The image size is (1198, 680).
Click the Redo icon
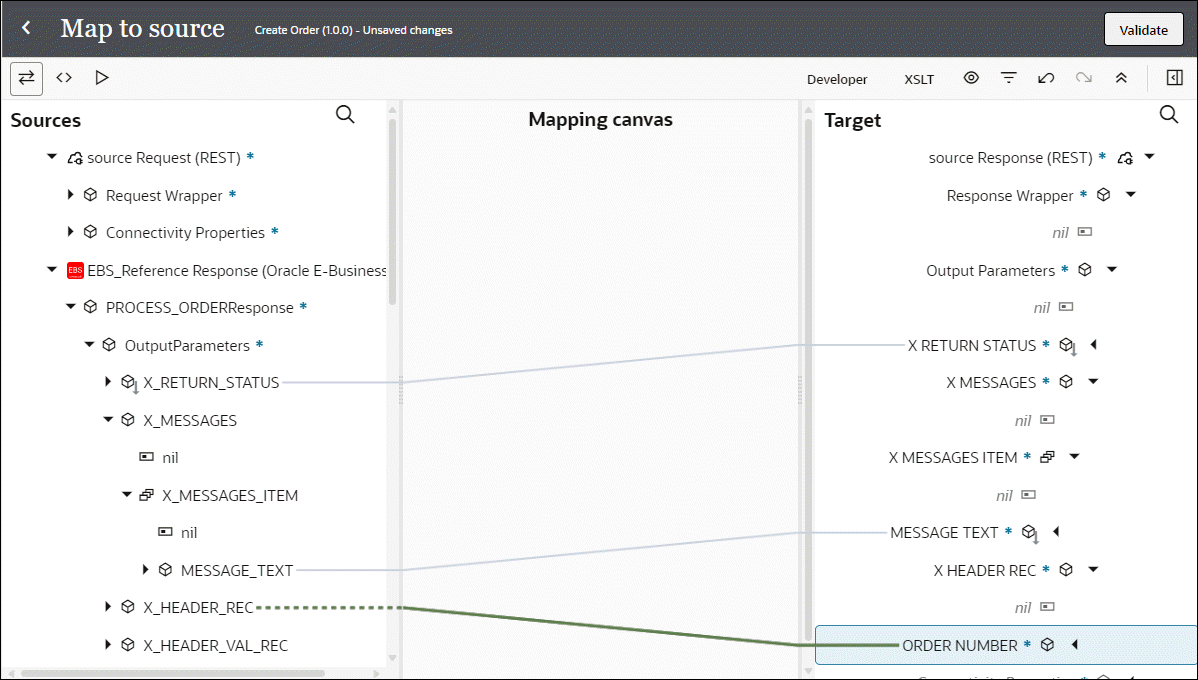pos(1083,78)
